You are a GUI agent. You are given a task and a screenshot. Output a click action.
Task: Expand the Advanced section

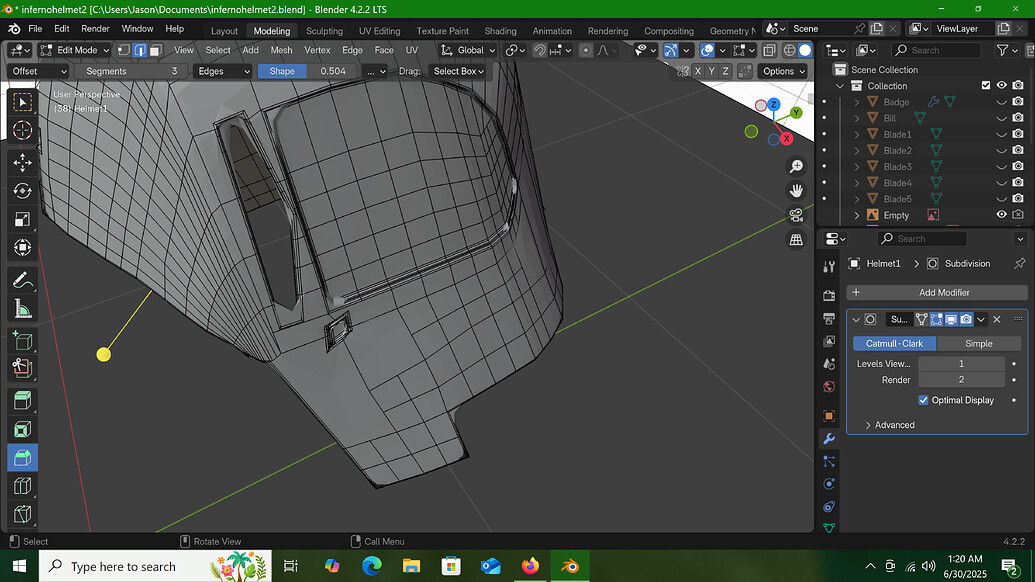coord(889,425)
